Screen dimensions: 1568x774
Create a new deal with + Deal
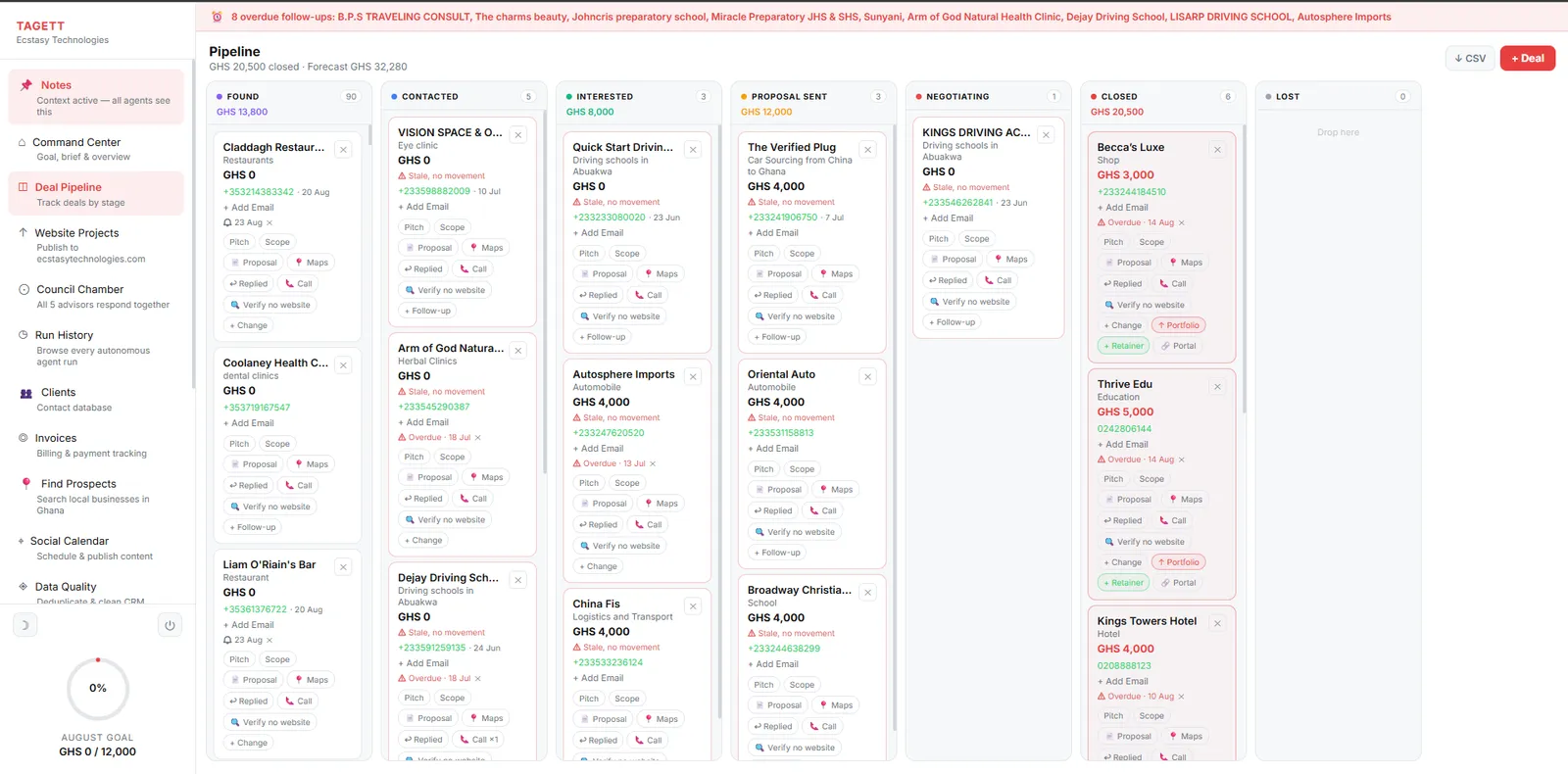(1528, 59)
